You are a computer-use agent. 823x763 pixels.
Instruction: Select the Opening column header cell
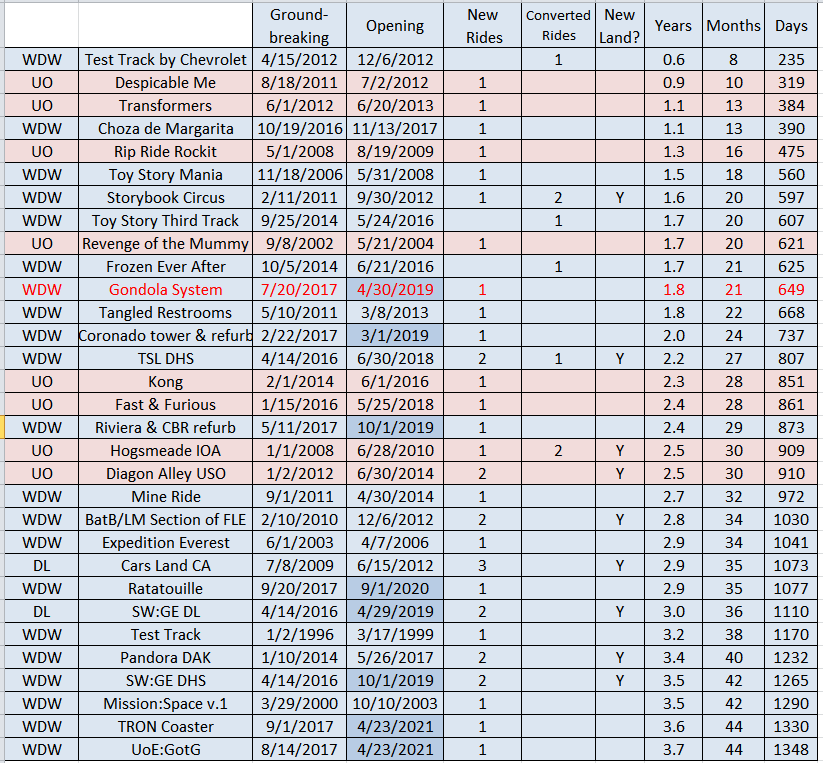[x=395, y=26]
